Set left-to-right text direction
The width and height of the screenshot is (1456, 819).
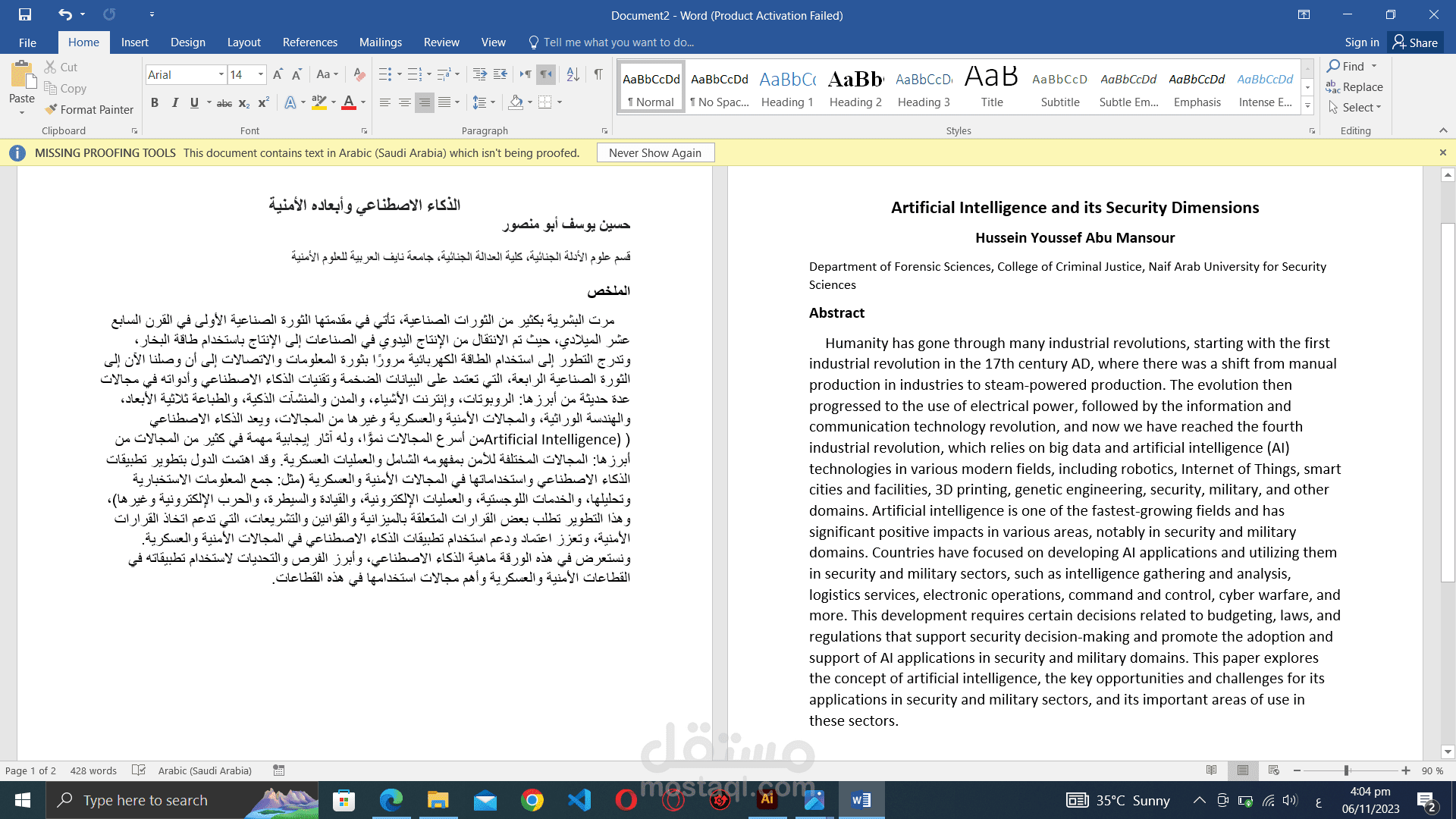point(526,74)
